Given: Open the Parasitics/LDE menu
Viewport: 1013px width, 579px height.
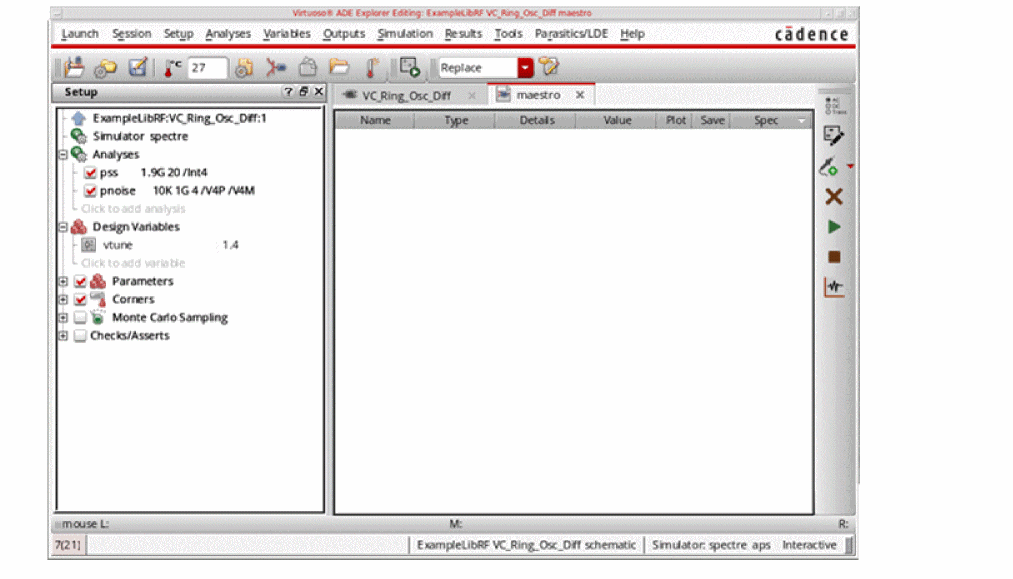Looking at the screenshot, I should pyautogui.click(x=571, y=34).
